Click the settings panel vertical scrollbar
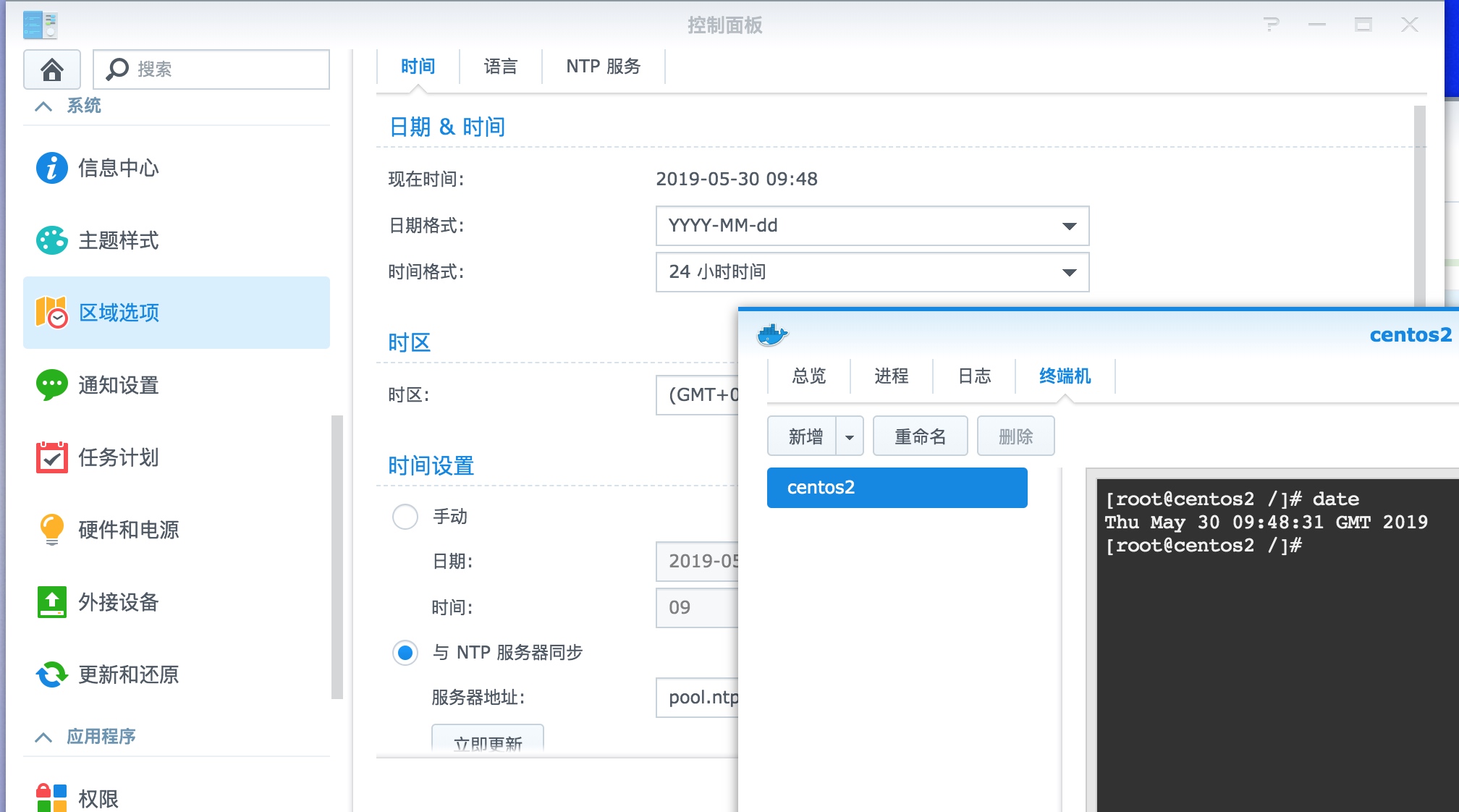 pos(1420,206)
